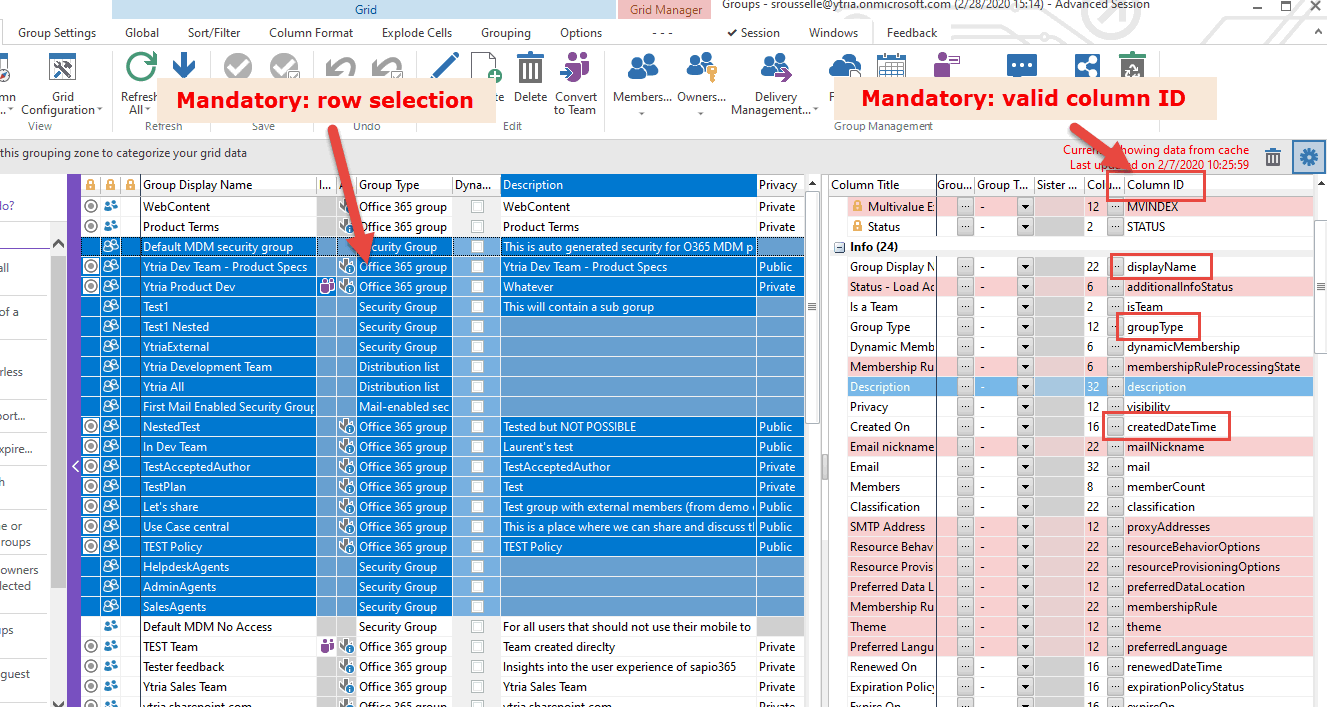1327x707 pixels.
Task: Switch to the Column Format tab
Action: [311, 33]
